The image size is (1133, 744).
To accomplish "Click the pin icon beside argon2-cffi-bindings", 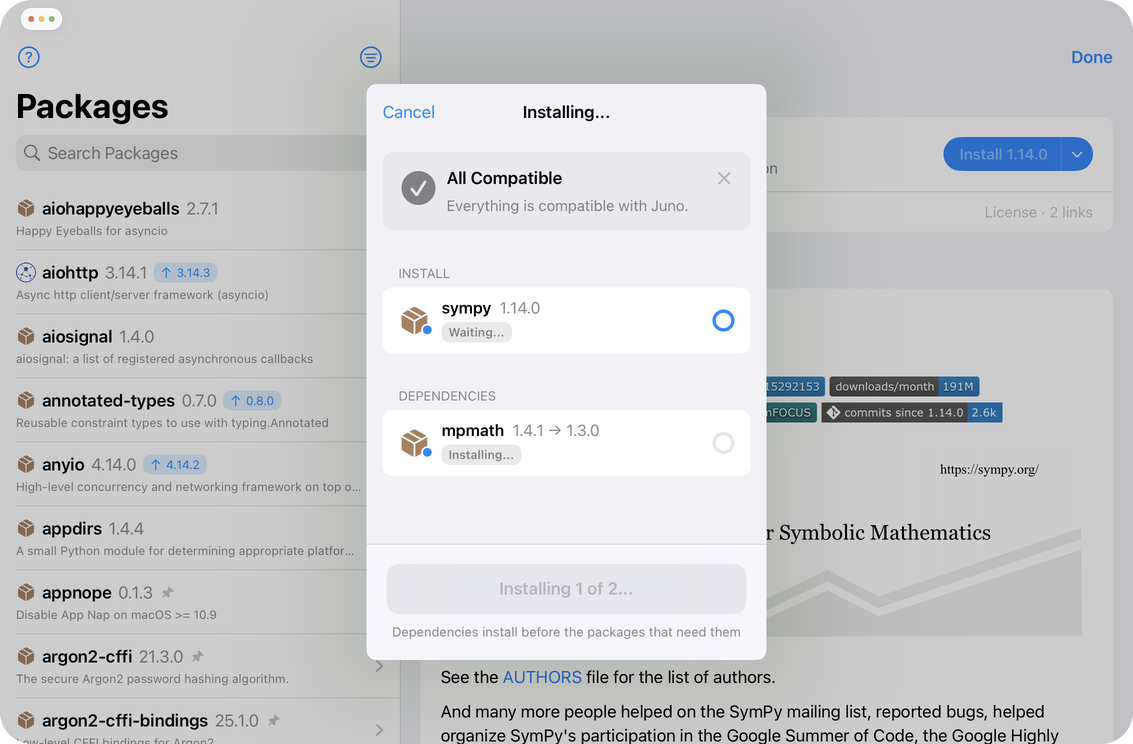I will pyautogui.click(x=273, y=720).
